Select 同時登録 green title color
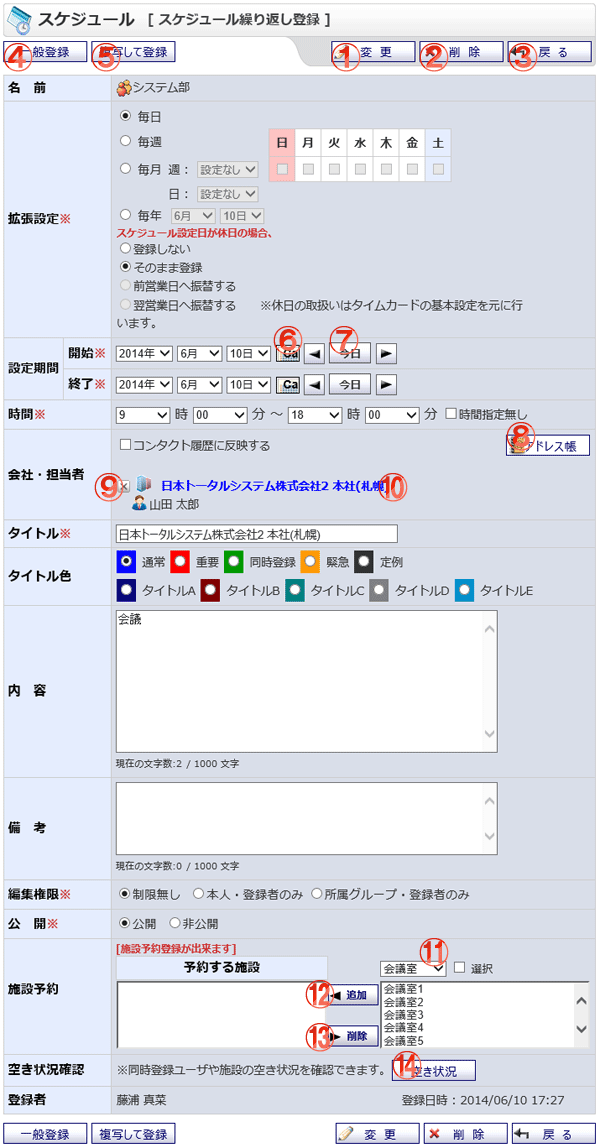The image size is (600, 1148). pos(235,562)
